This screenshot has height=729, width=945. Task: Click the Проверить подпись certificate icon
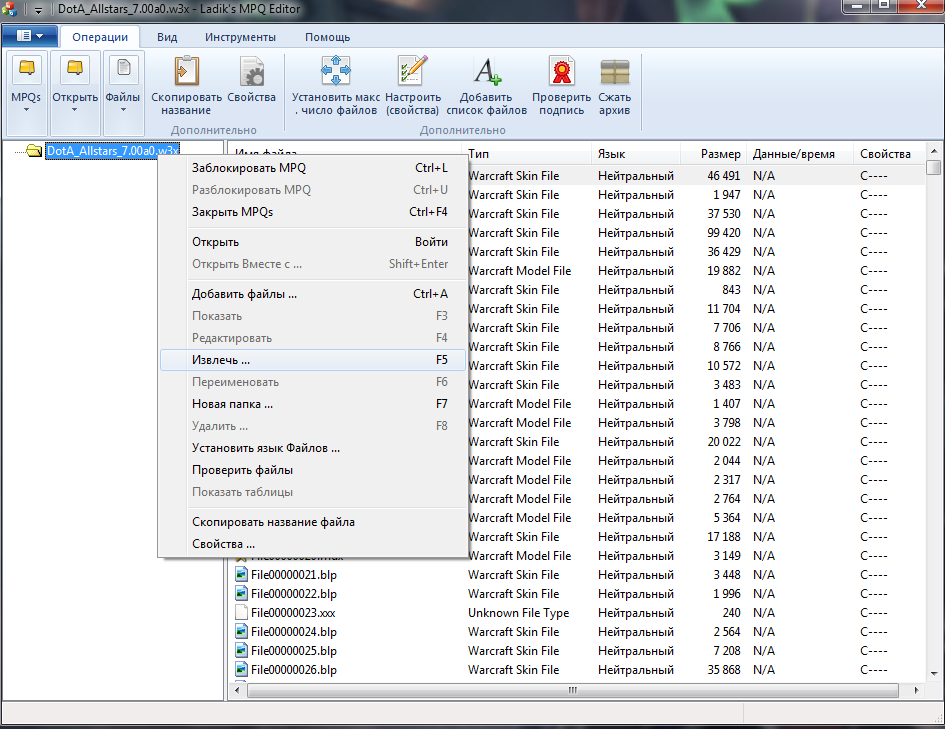pos(562,70)
